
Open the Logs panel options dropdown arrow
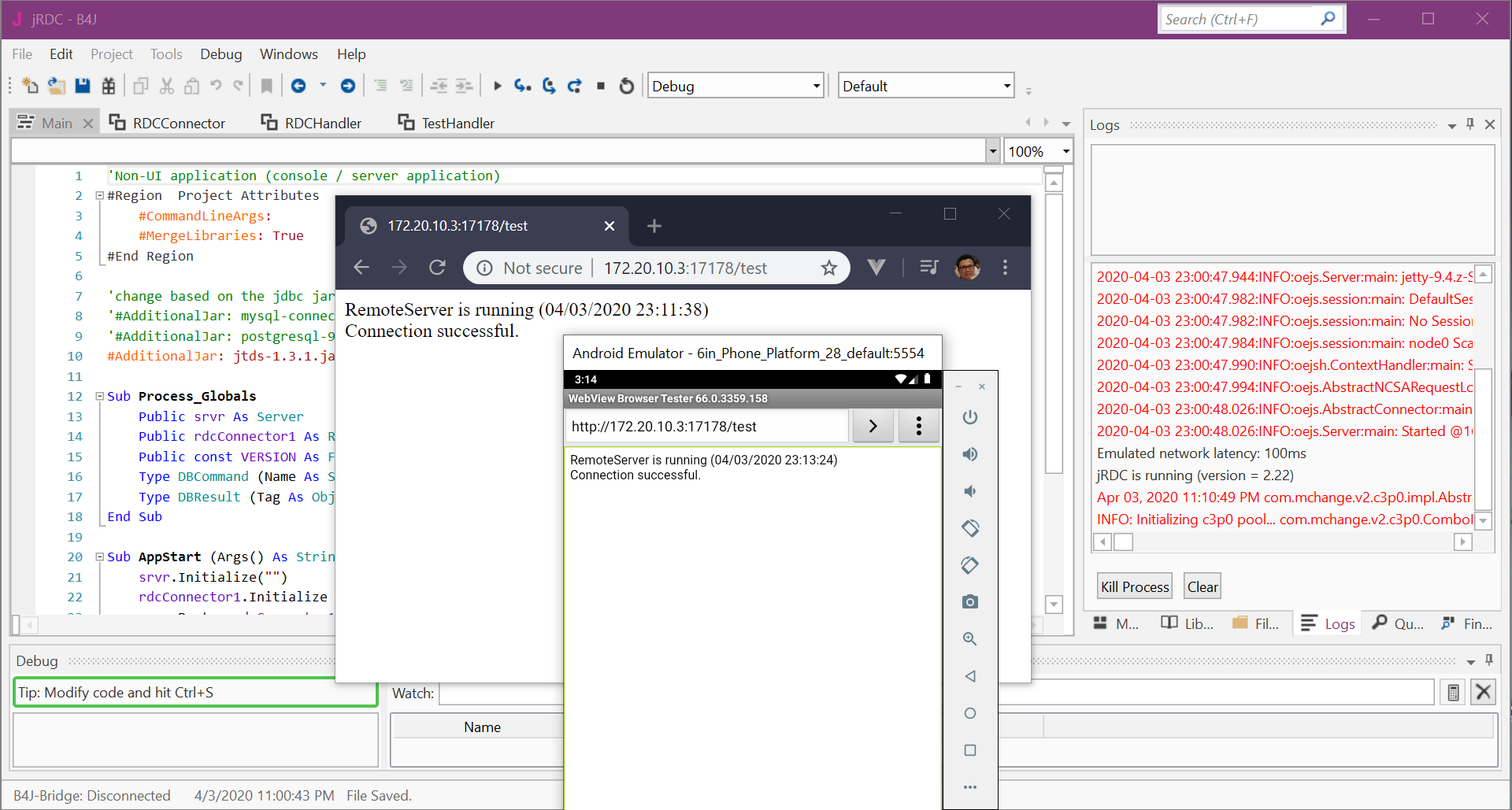[1451, 126]
